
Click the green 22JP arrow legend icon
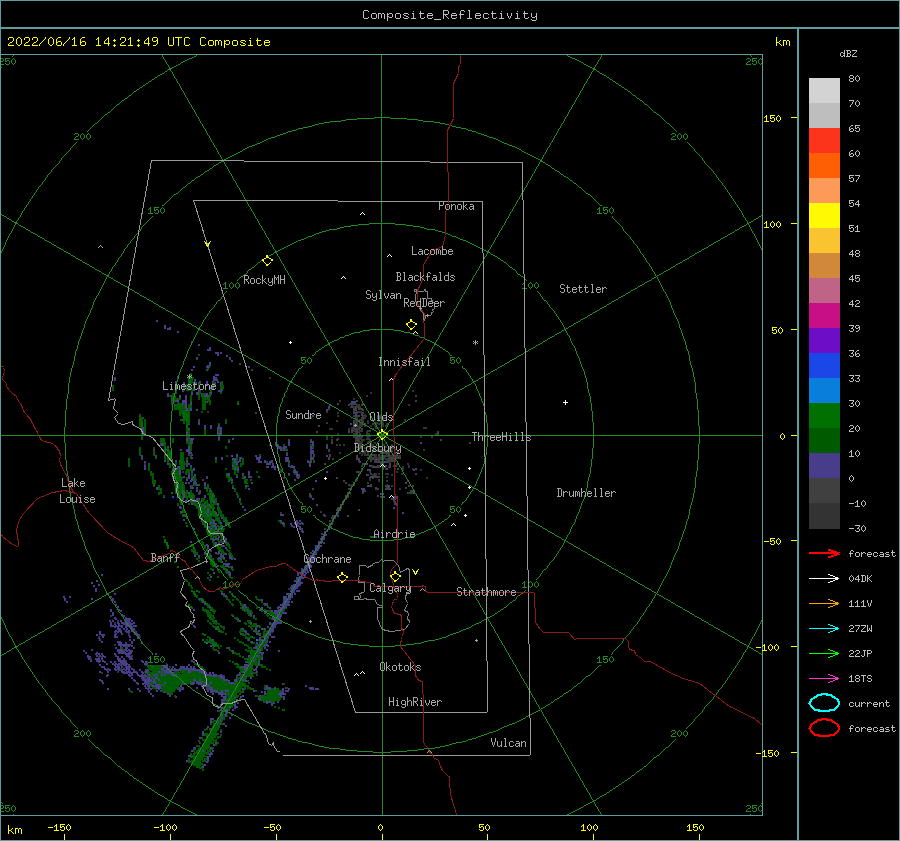click(824, 653)
